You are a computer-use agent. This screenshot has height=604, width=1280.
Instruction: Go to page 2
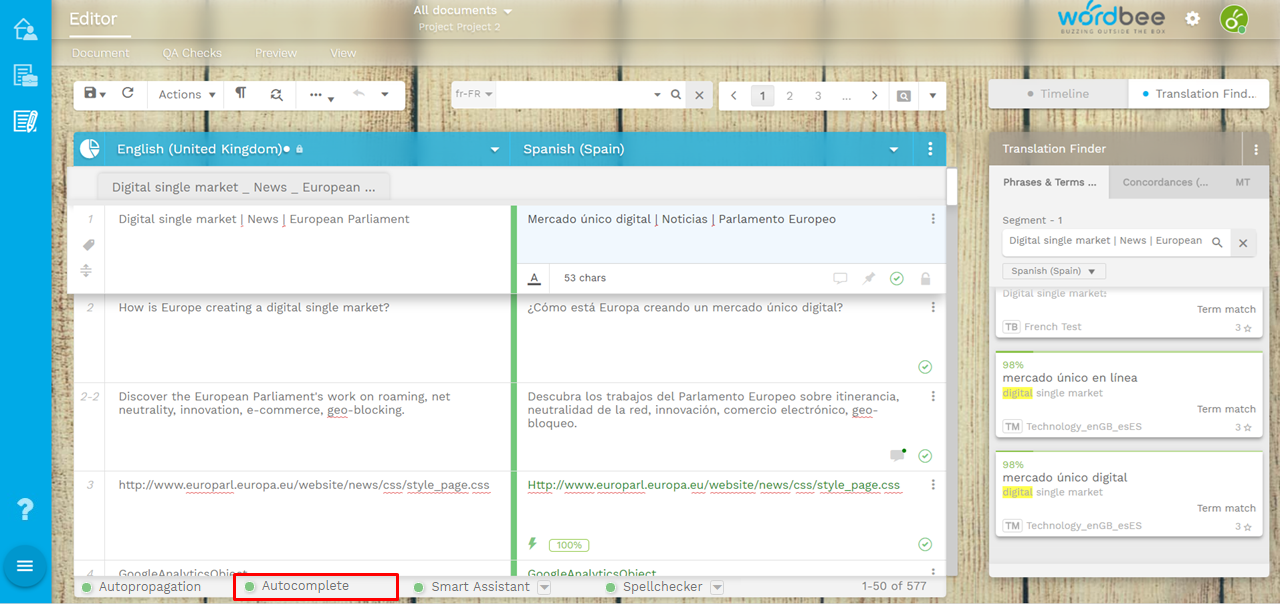789,96
